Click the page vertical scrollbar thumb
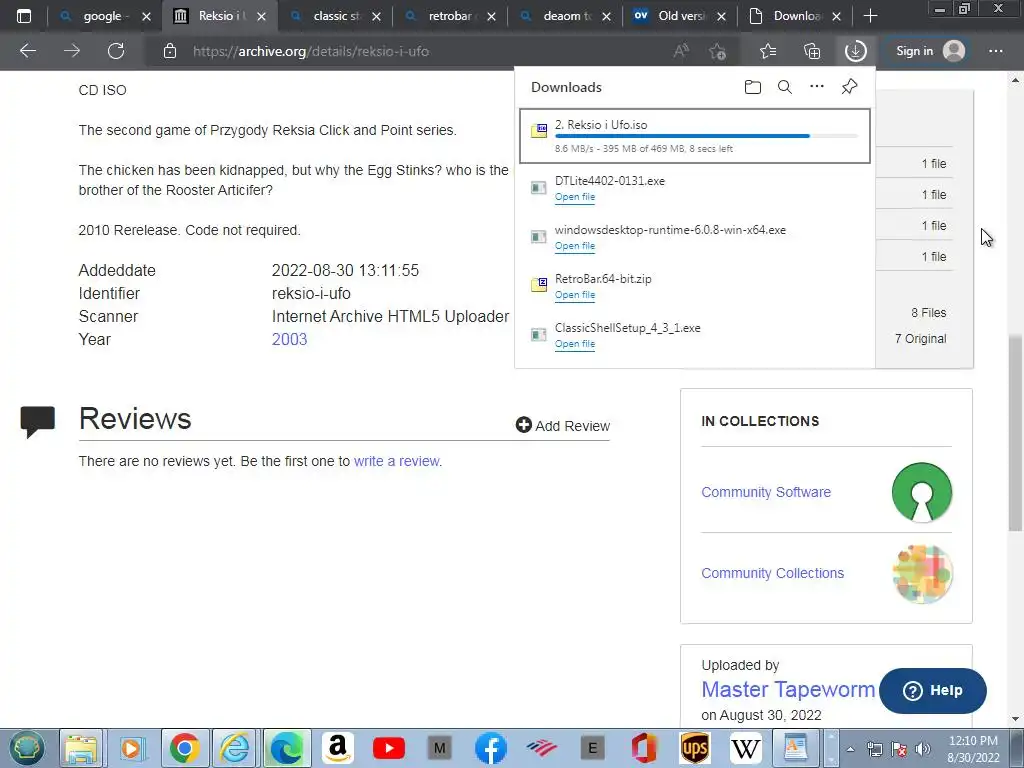Screen dimensions: 1024x768 tap(1015, 432)
